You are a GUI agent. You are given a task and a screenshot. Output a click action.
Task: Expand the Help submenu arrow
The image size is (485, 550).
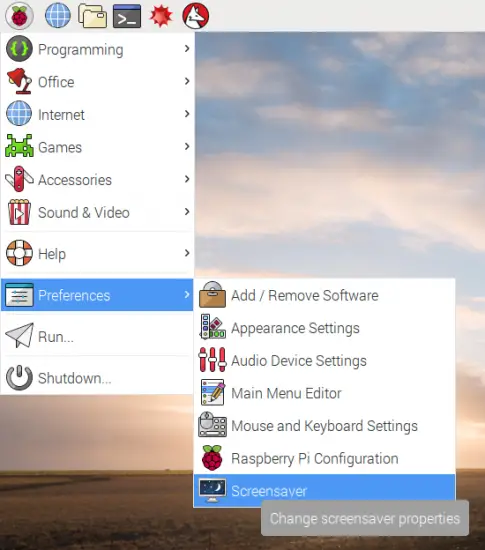coord(187,253)
